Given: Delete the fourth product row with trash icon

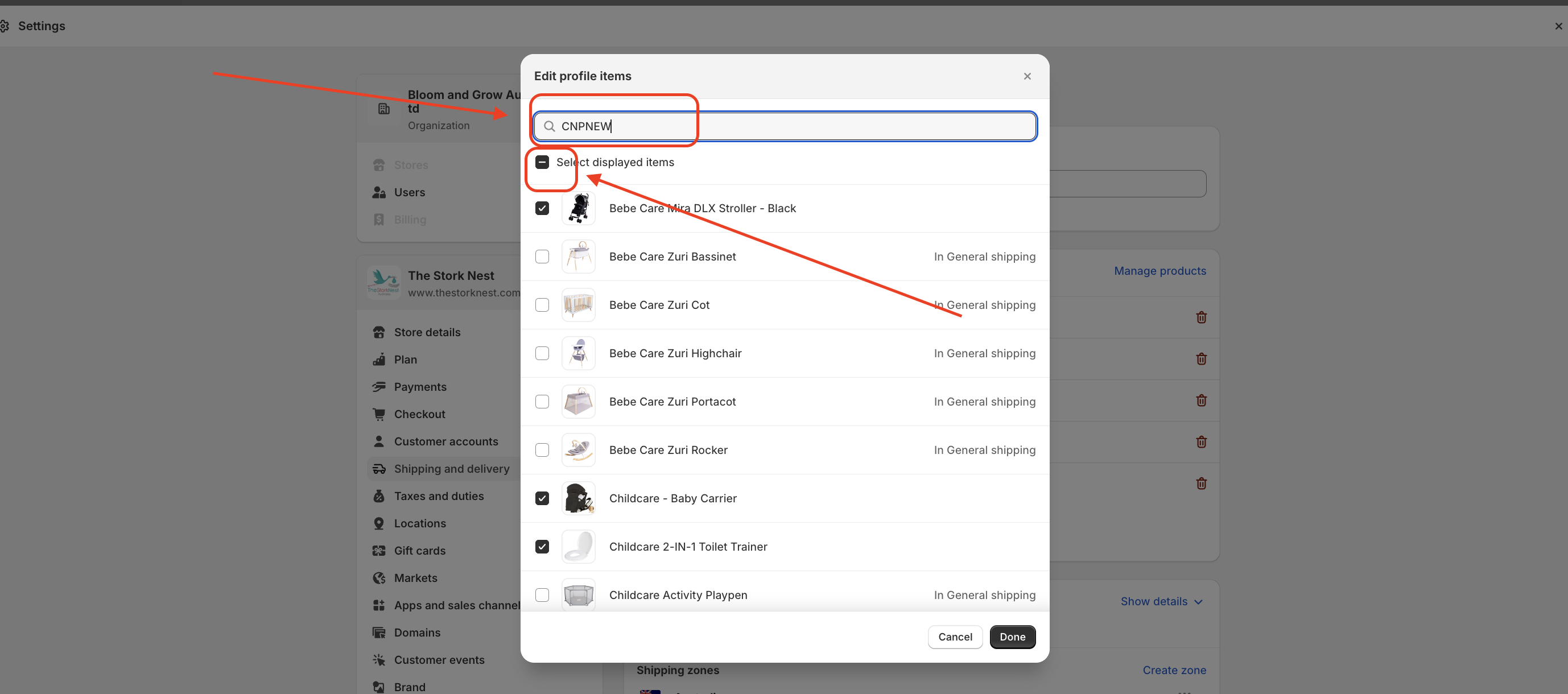Looking at the screenshot, I should pos(1201,441).
